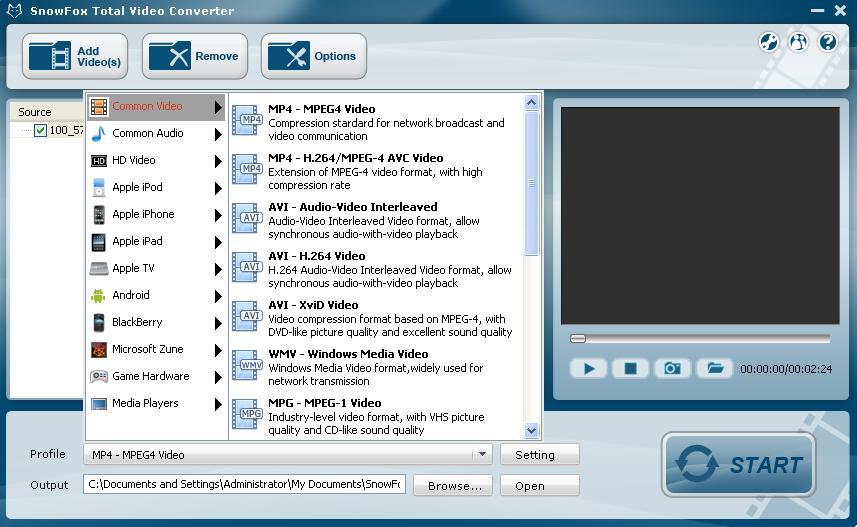Click the Apple TV box icon
This screenshot has height=527, width=857.
[x=99, y=268]
